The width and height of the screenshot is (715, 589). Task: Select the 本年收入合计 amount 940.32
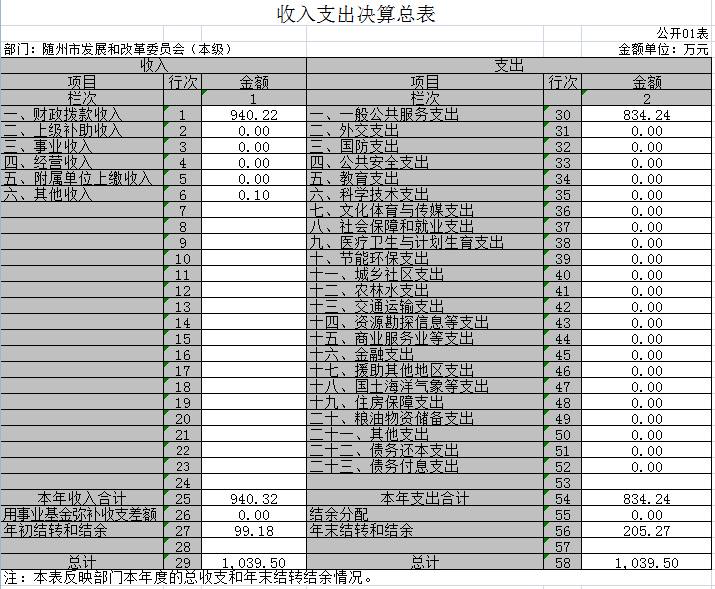(253, 498)
